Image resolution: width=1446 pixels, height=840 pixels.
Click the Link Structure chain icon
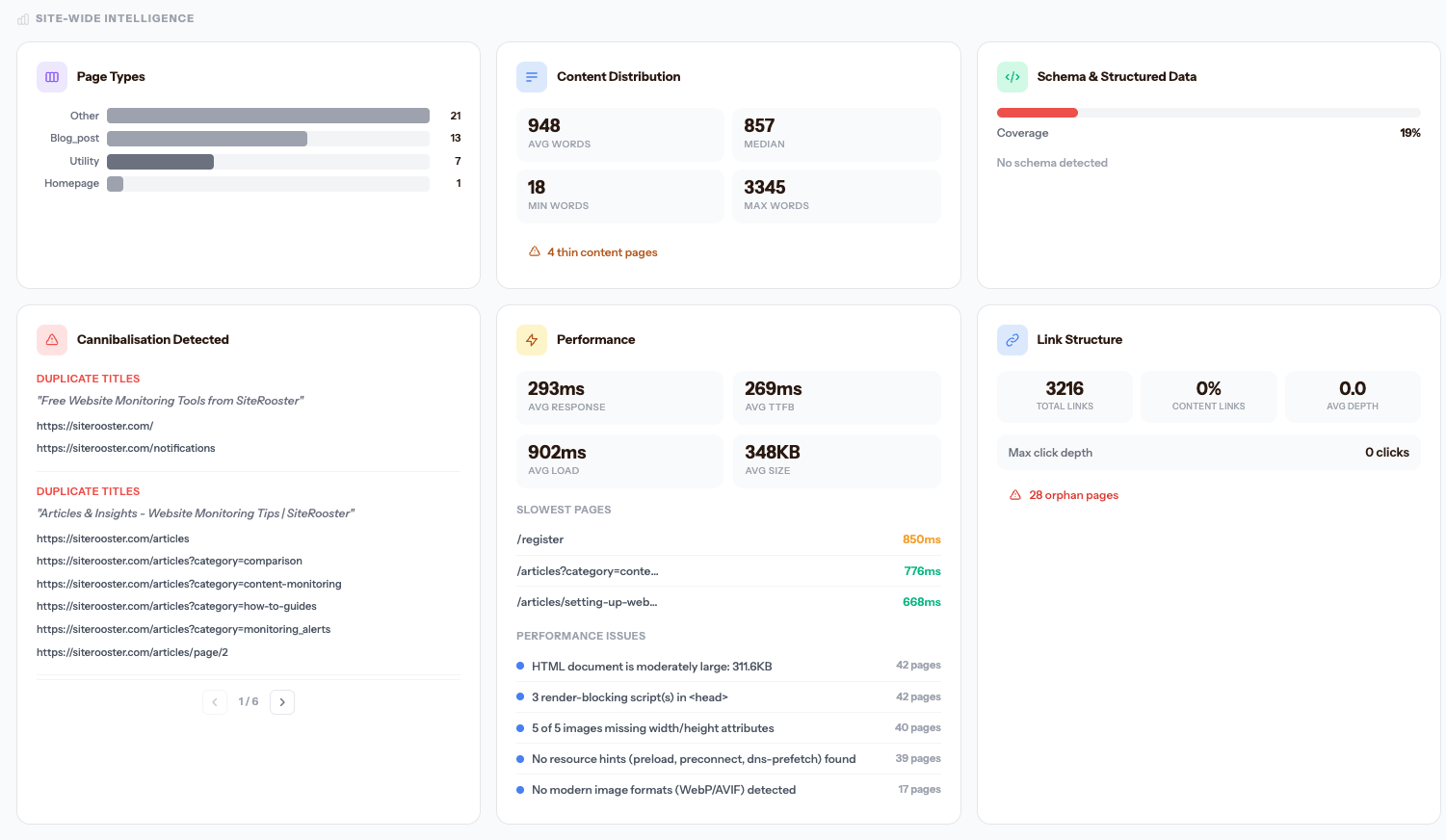point(1012,339)
